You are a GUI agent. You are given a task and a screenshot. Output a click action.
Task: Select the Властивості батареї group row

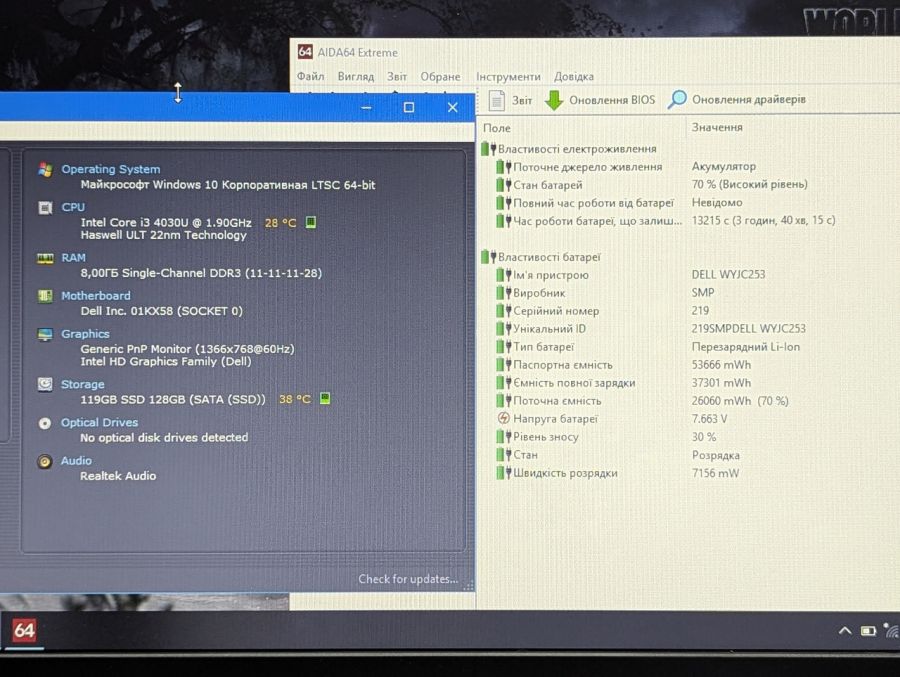tap(541, 257)
